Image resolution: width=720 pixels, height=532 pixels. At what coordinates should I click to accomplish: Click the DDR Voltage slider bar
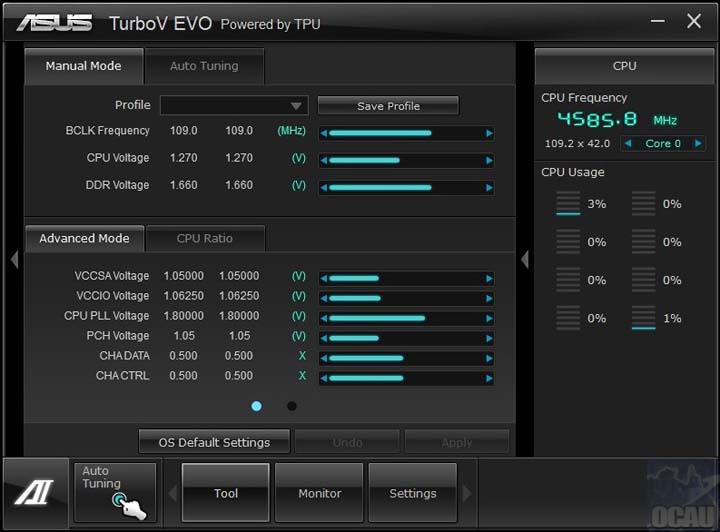[406, 188]
